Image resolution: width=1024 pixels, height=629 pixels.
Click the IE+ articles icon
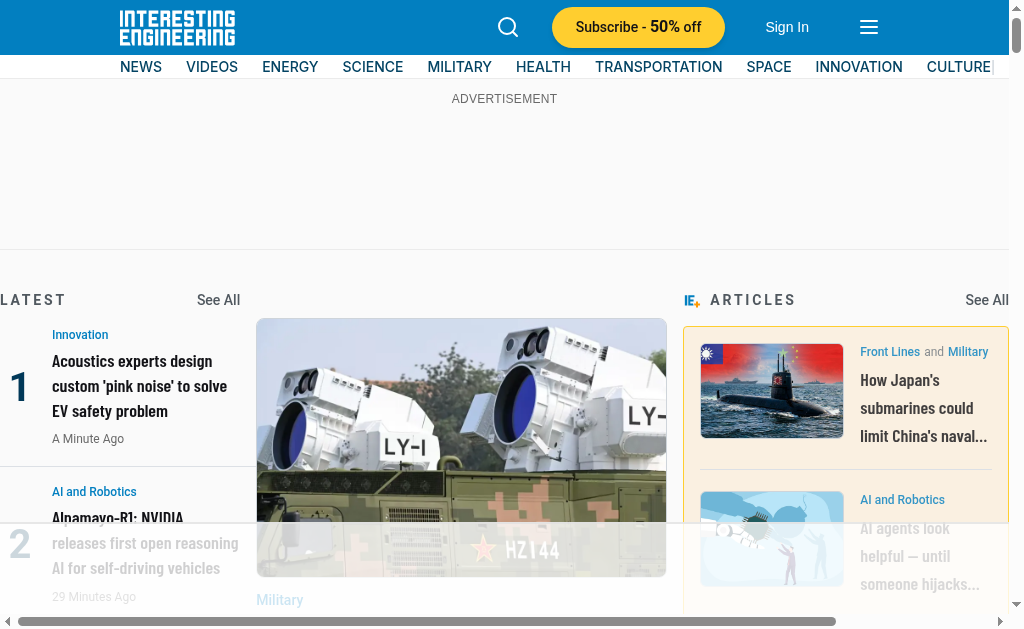(692, 300)
